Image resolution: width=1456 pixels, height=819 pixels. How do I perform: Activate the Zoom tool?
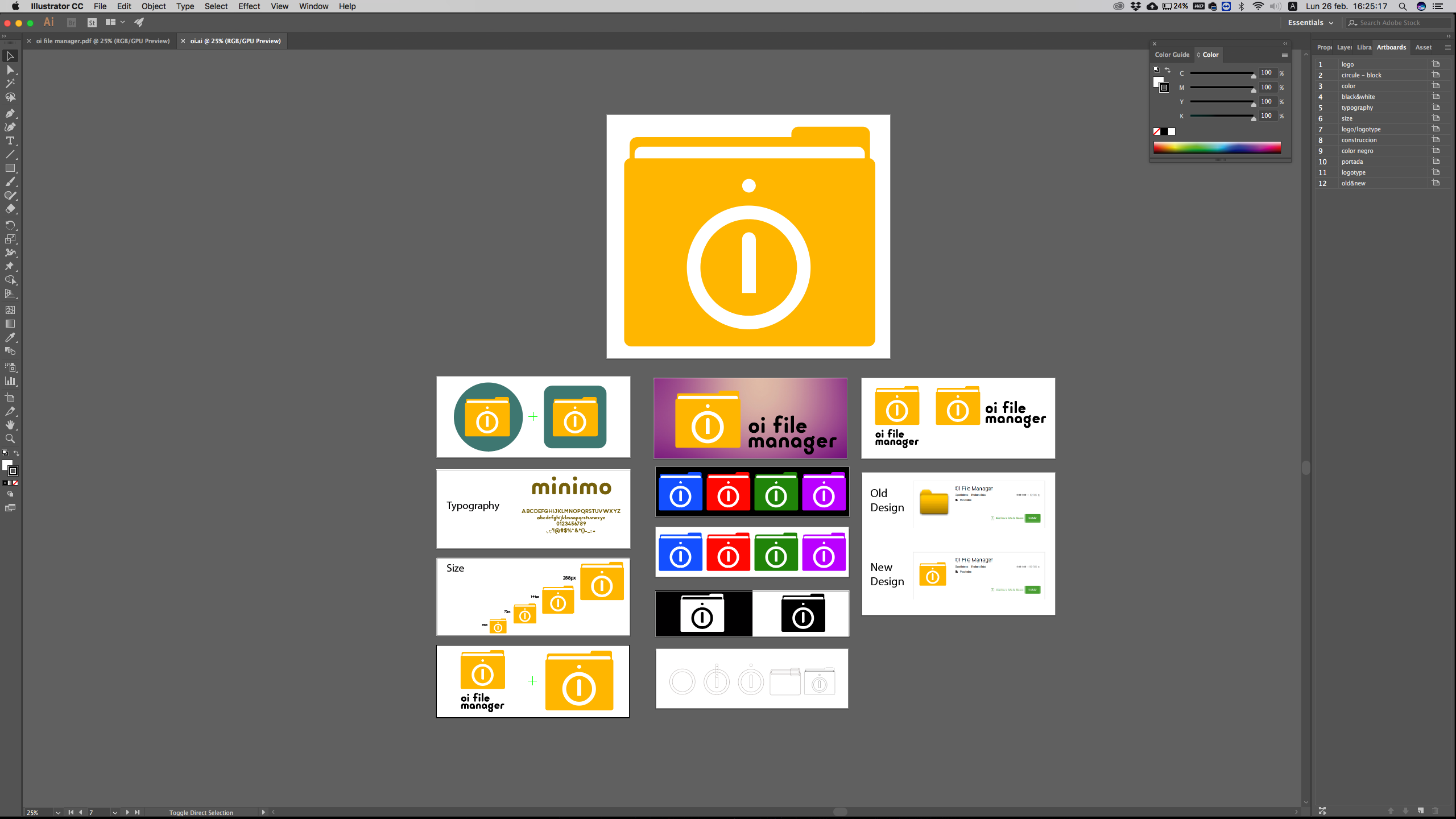[10, 439]
